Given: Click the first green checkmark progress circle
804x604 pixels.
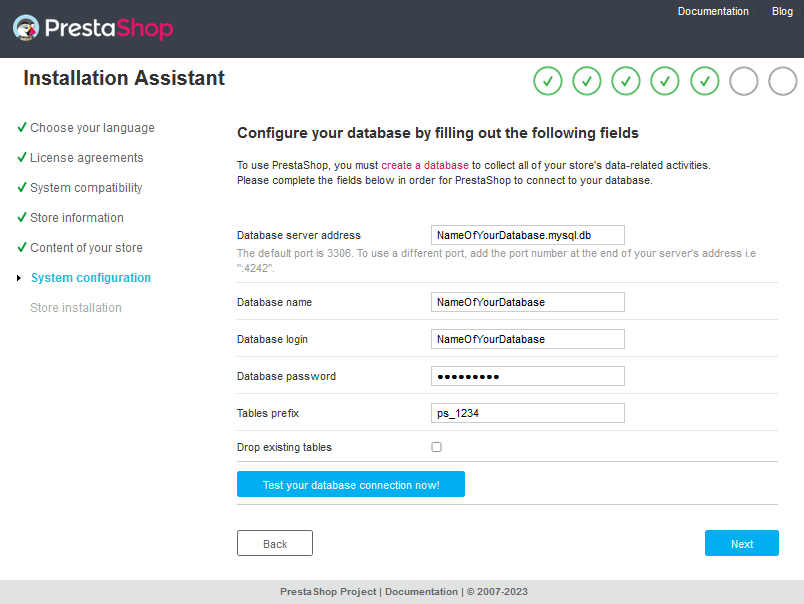Looking at the screenshot, I should coord(548,81).
